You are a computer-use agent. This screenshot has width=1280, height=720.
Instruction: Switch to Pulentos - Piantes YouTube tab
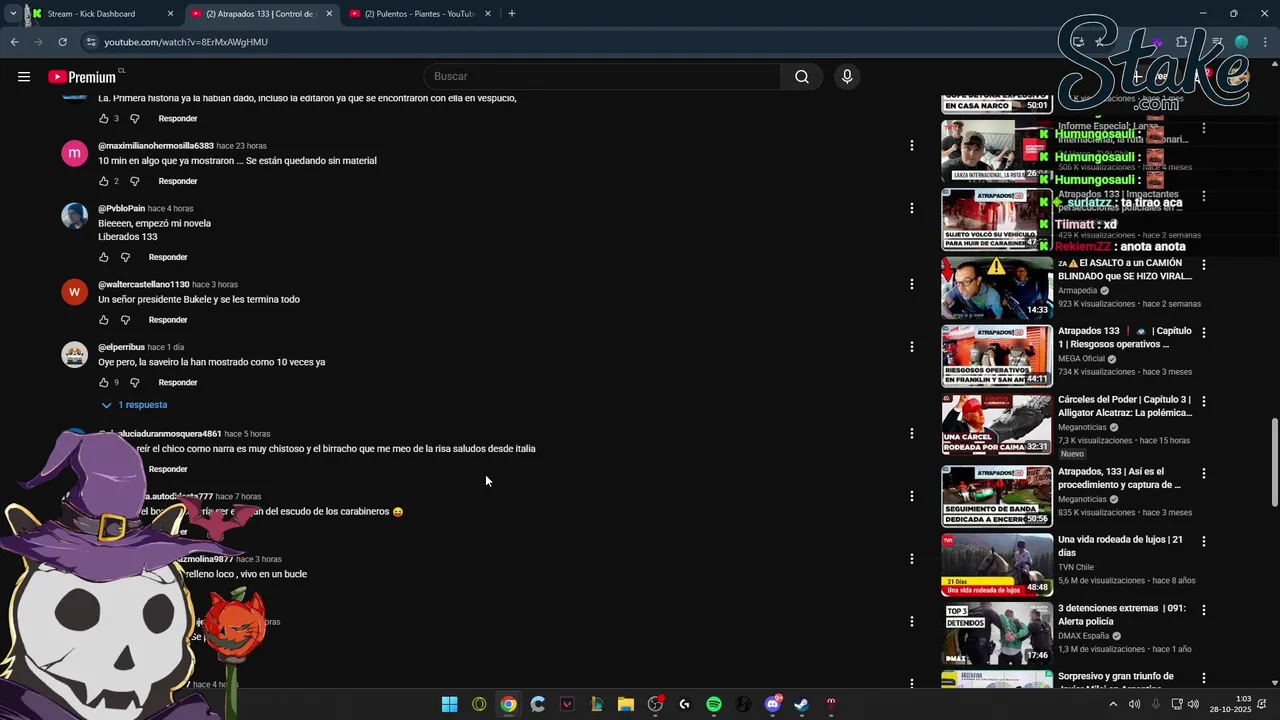tap(420, 14)
